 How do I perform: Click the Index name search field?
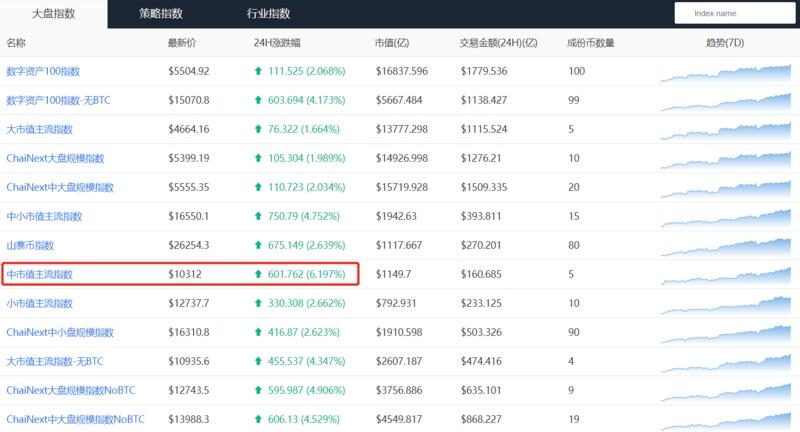[x=735, y=14]
